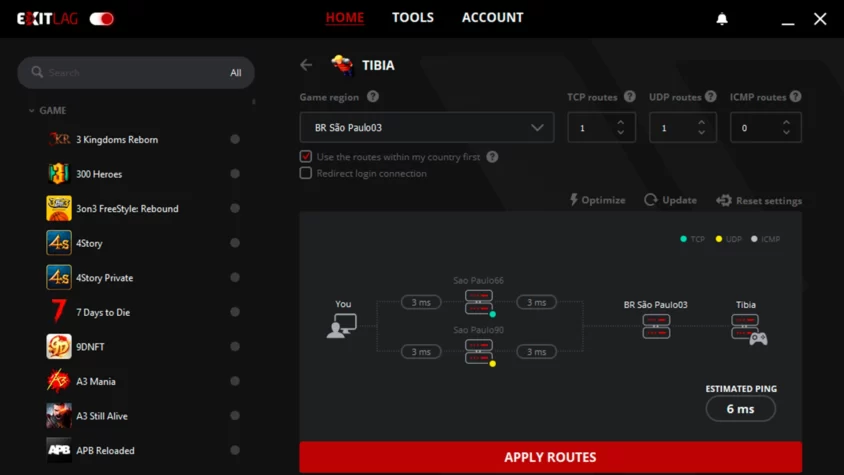Click the UDP legend color dot
The height and width of the screenshot is (475, 844).
[x=719, y=239]
